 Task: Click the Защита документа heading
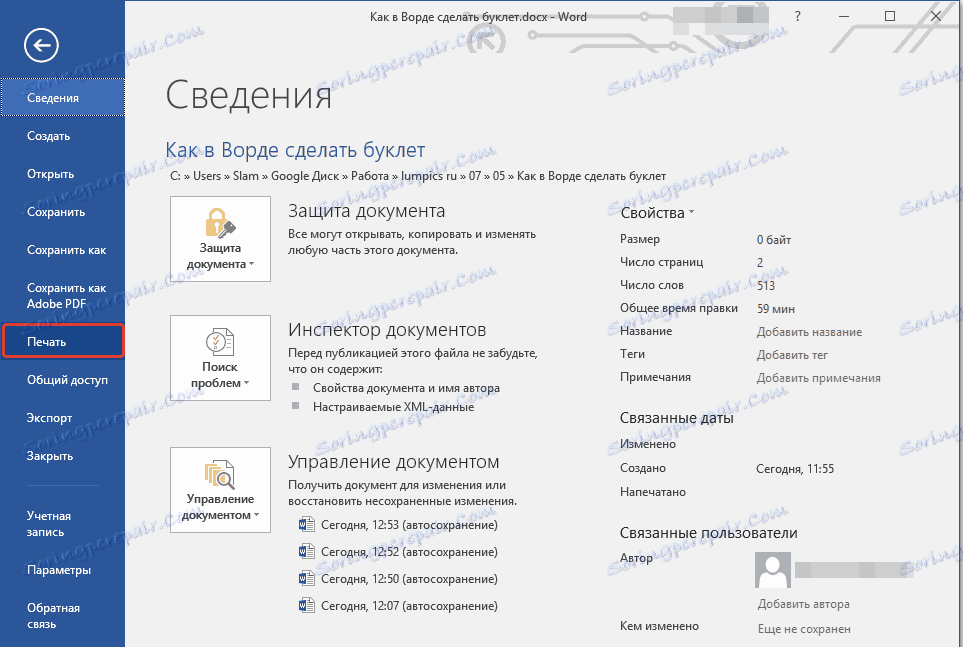(x=367, y=211)
